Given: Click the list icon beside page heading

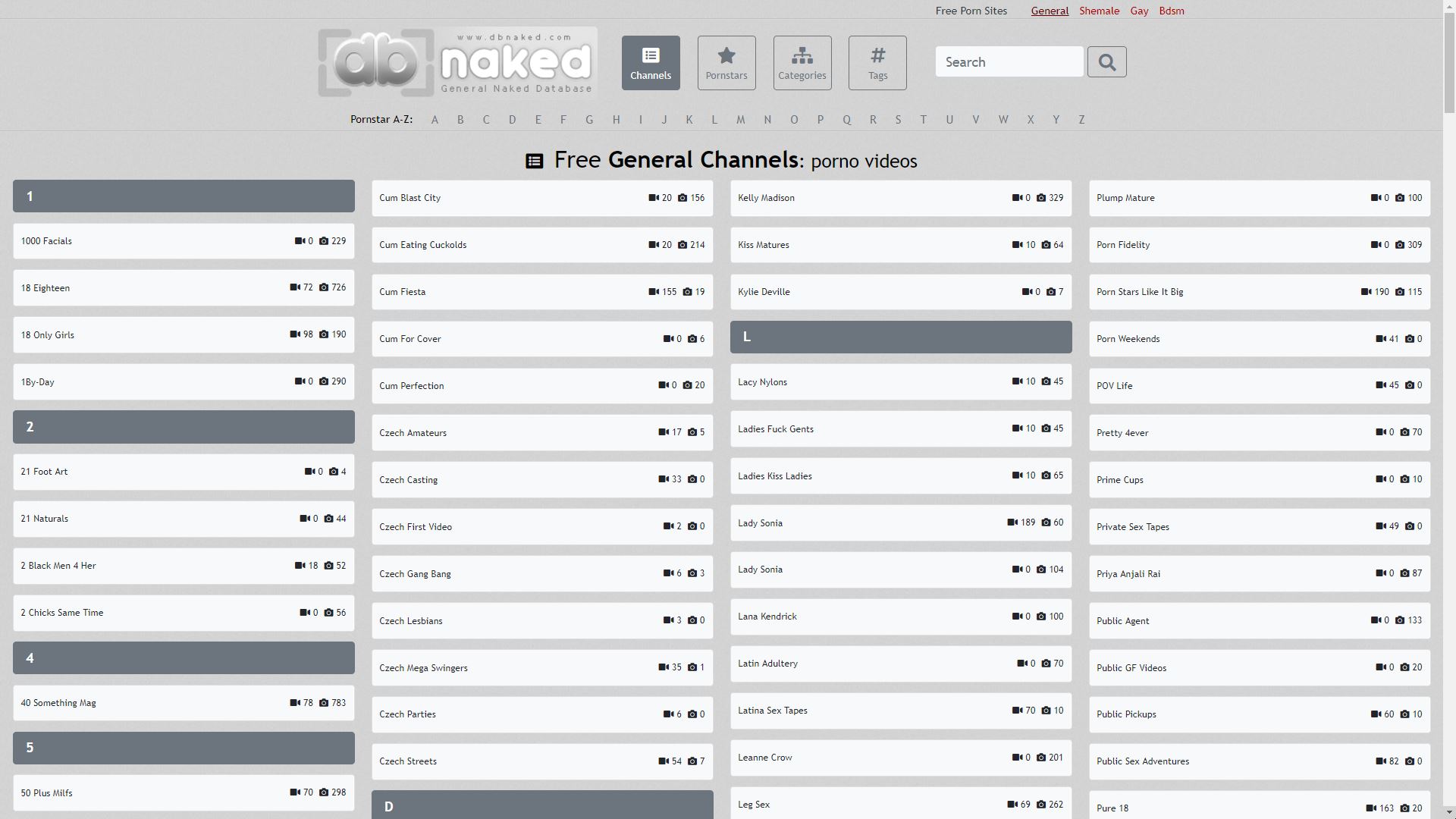Looking at the screenshot, I should (535, 162).
